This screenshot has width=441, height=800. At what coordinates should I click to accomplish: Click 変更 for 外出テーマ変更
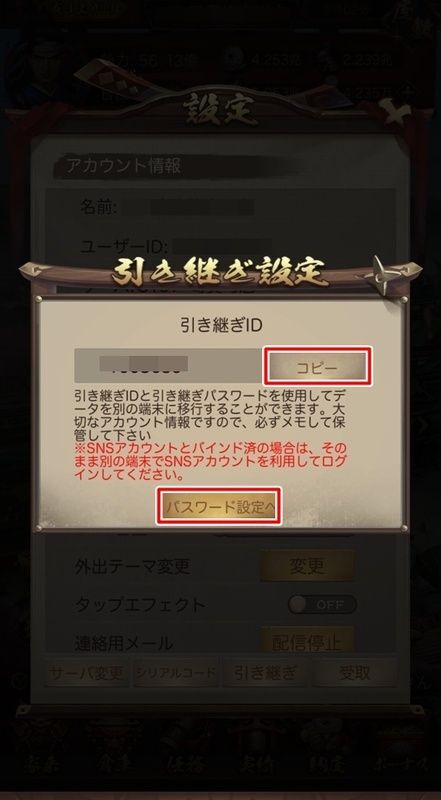pos(307,565)
